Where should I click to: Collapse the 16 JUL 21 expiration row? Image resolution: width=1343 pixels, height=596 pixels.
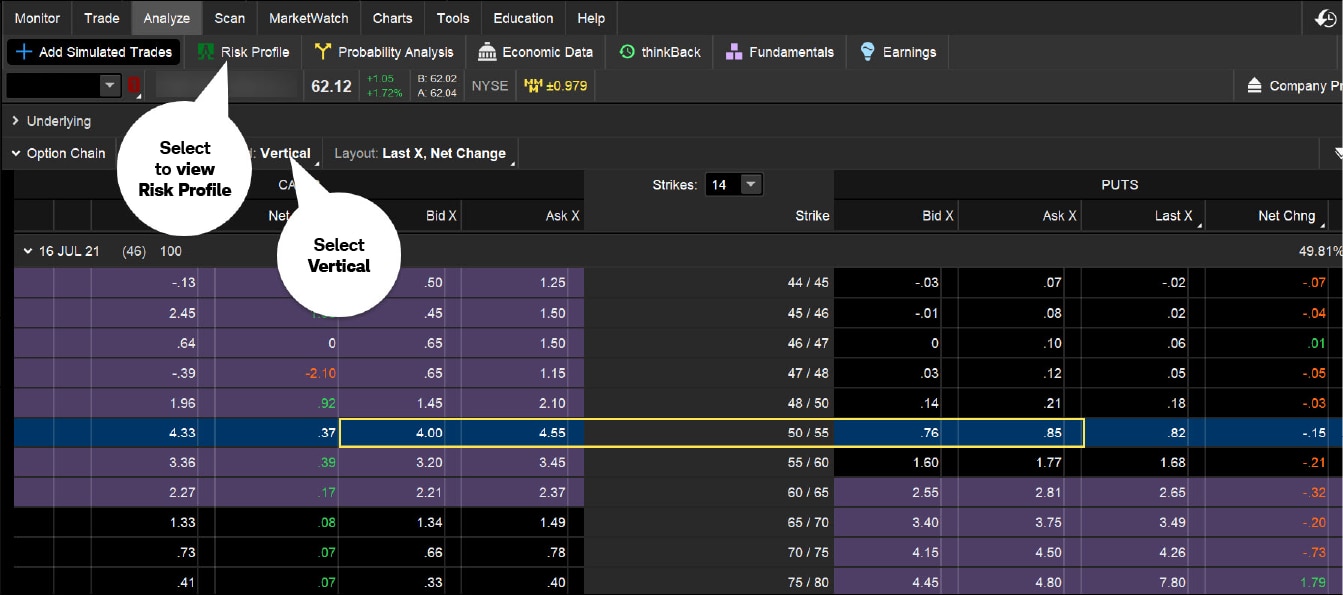point(28,251)
